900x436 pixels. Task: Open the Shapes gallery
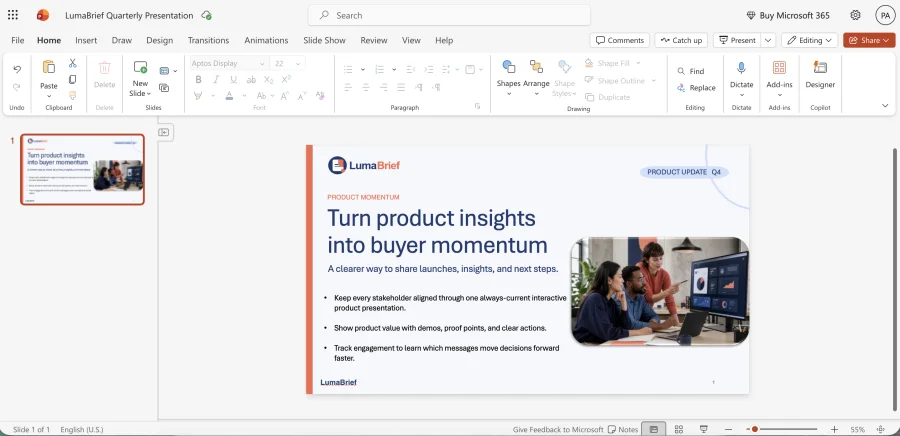(509, 76)
